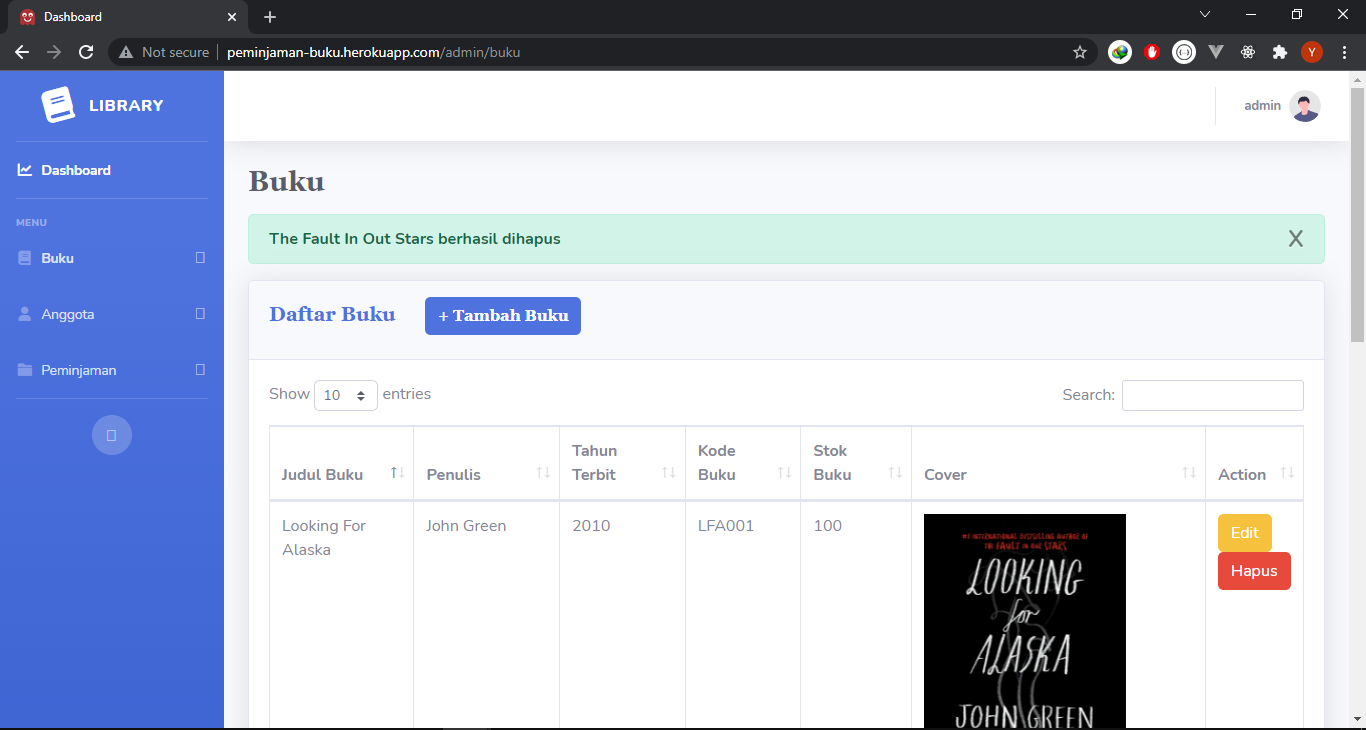The height and width of the screenshot is (730, 1366).
Task: Click Hapus for Looking For Alaska
Action: (x=1253, y=570)
